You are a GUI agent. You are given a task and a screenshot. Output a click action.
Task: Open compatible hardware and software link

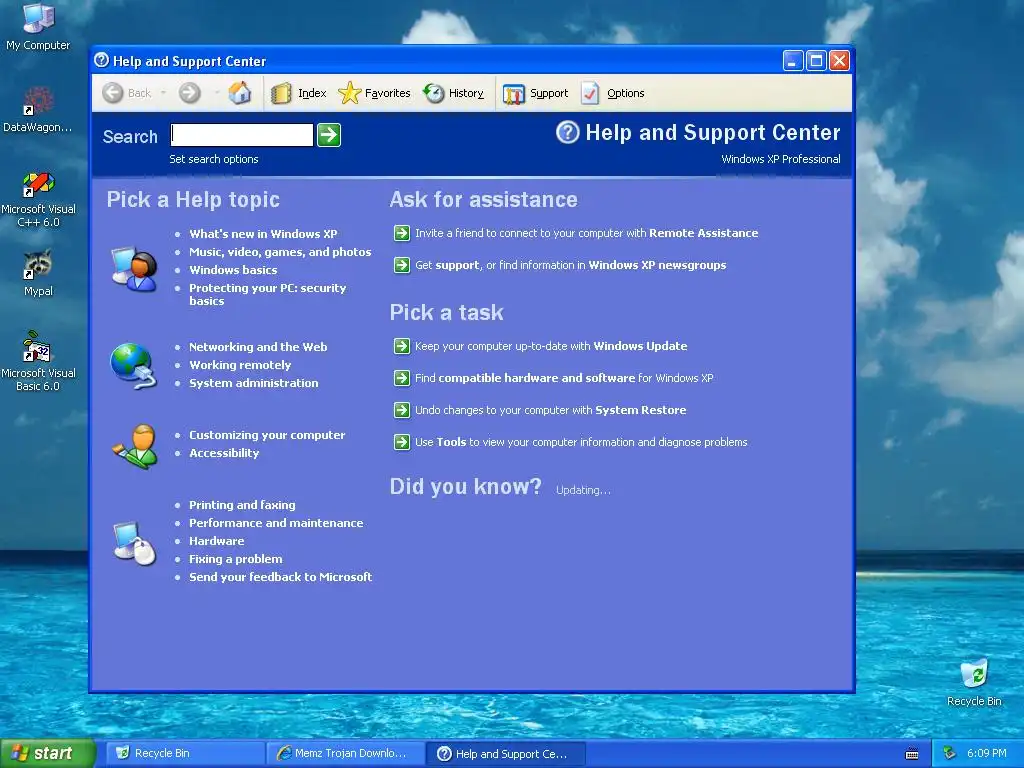(x=564, y=378)
